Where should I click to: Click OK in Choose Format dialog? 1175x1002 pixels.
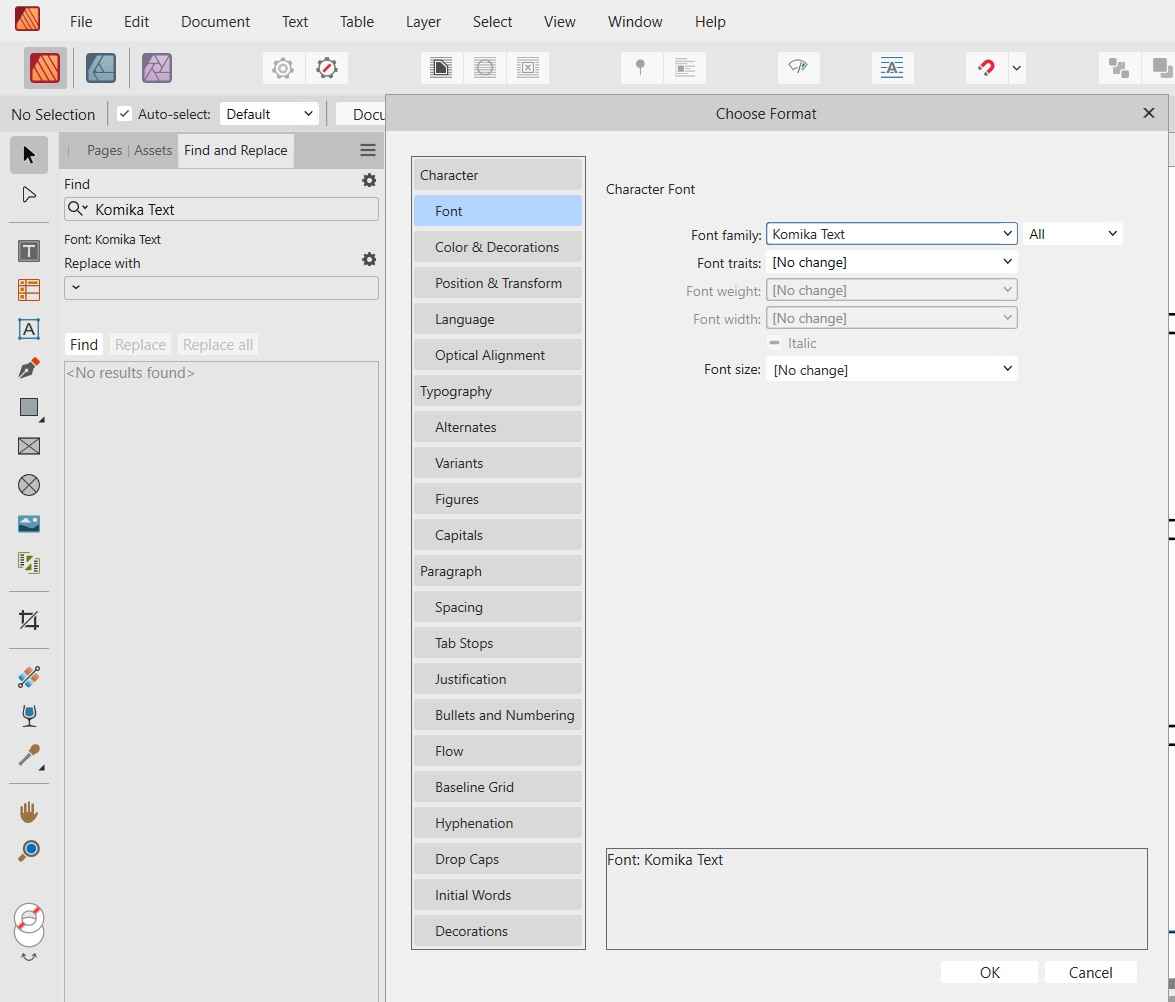989,973
